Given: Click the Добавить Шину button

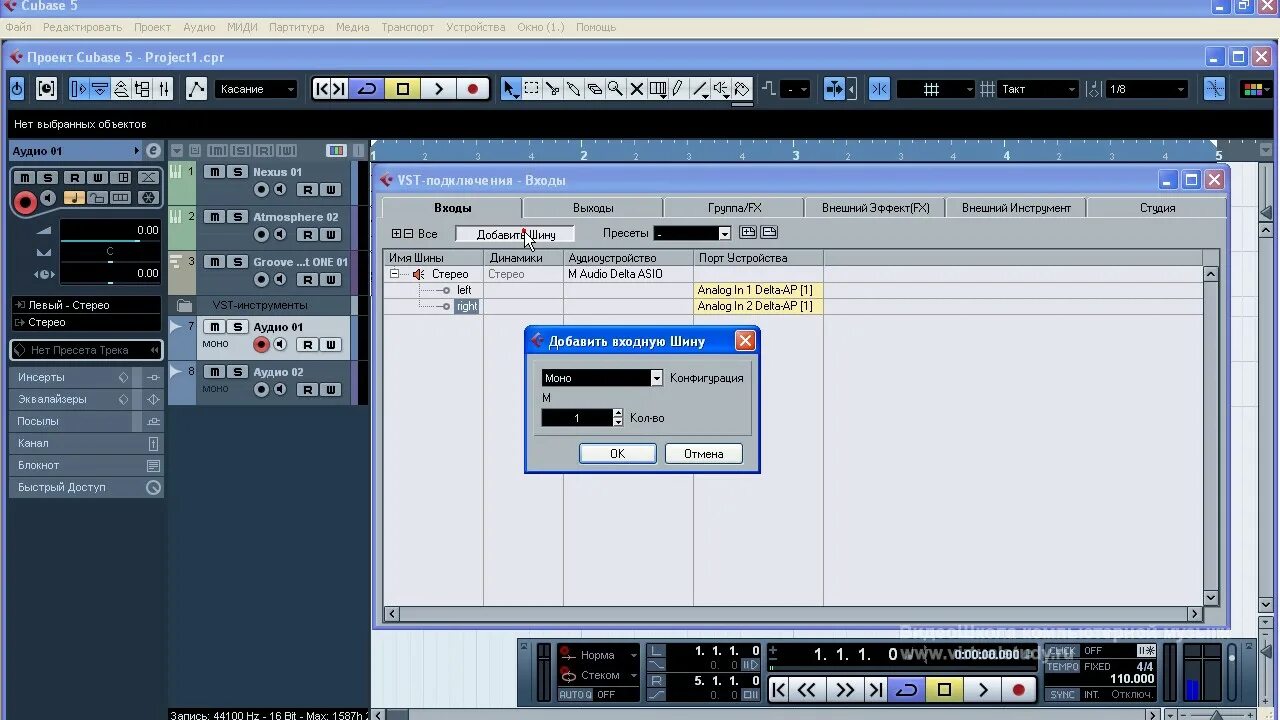Looking at the screenshot, I should [515, 234].
